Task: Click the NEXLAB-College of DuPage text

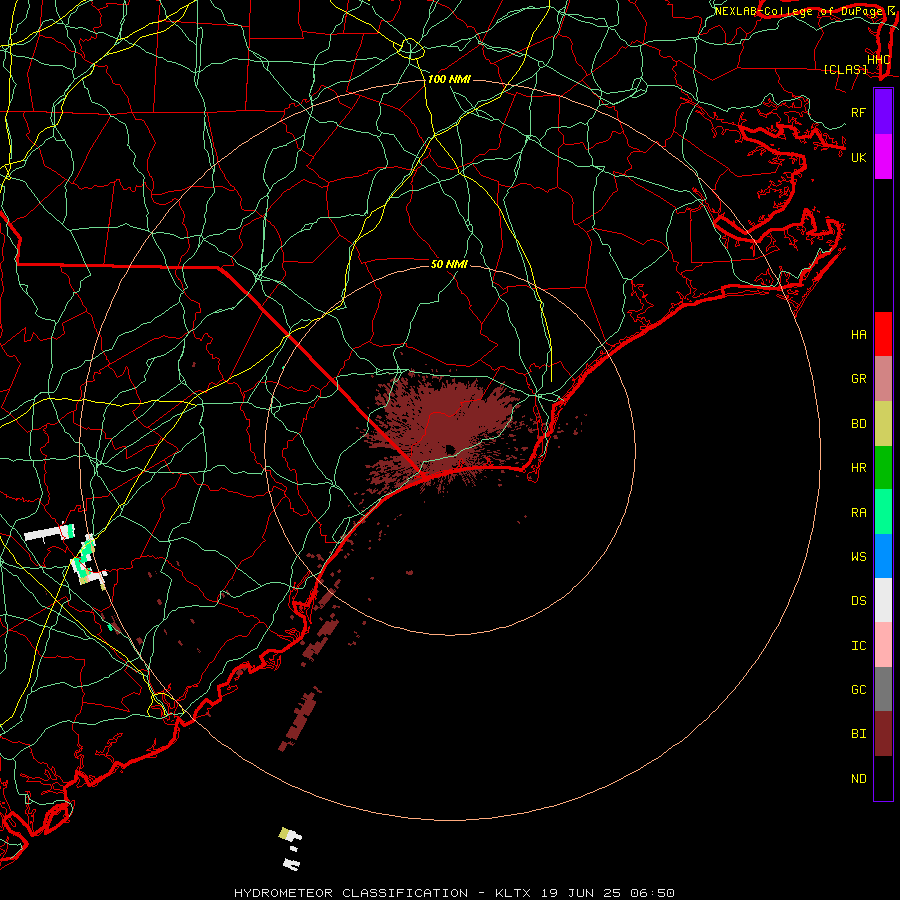Action: point(800,11)
